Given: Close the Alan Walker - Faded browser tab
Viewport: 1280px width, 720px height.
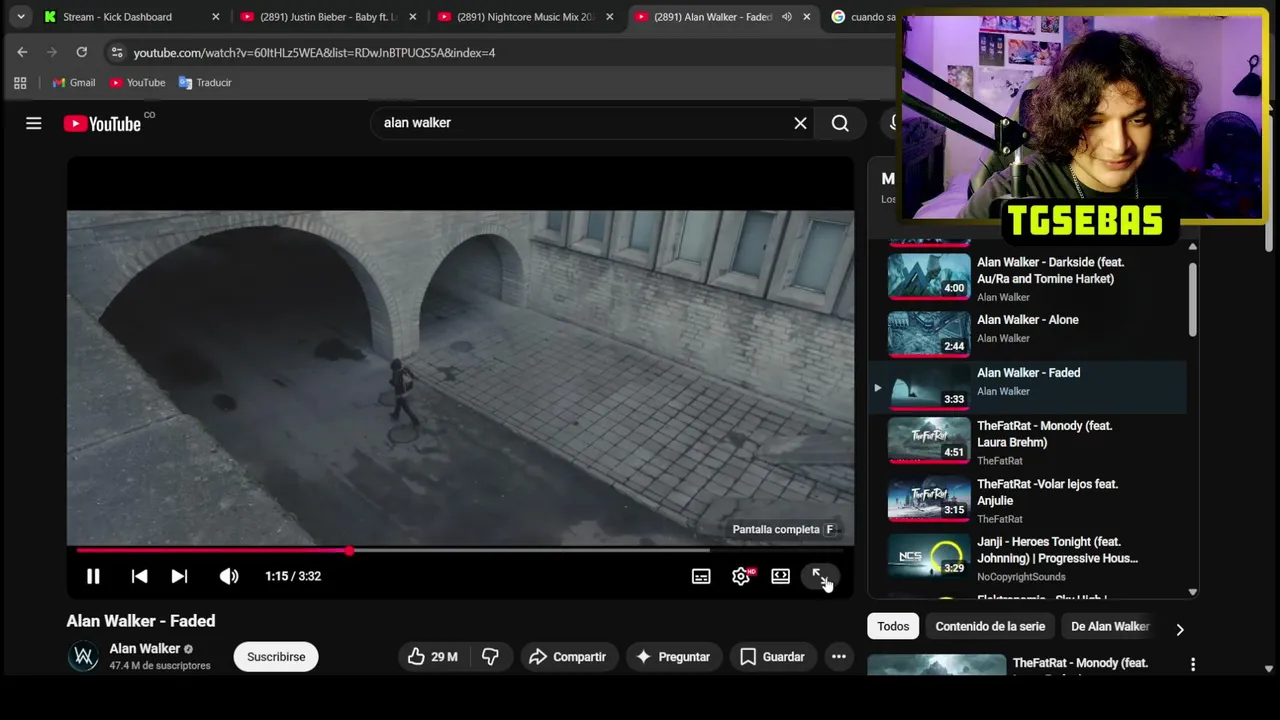Looking at the screenshot, I should [806, 17].
